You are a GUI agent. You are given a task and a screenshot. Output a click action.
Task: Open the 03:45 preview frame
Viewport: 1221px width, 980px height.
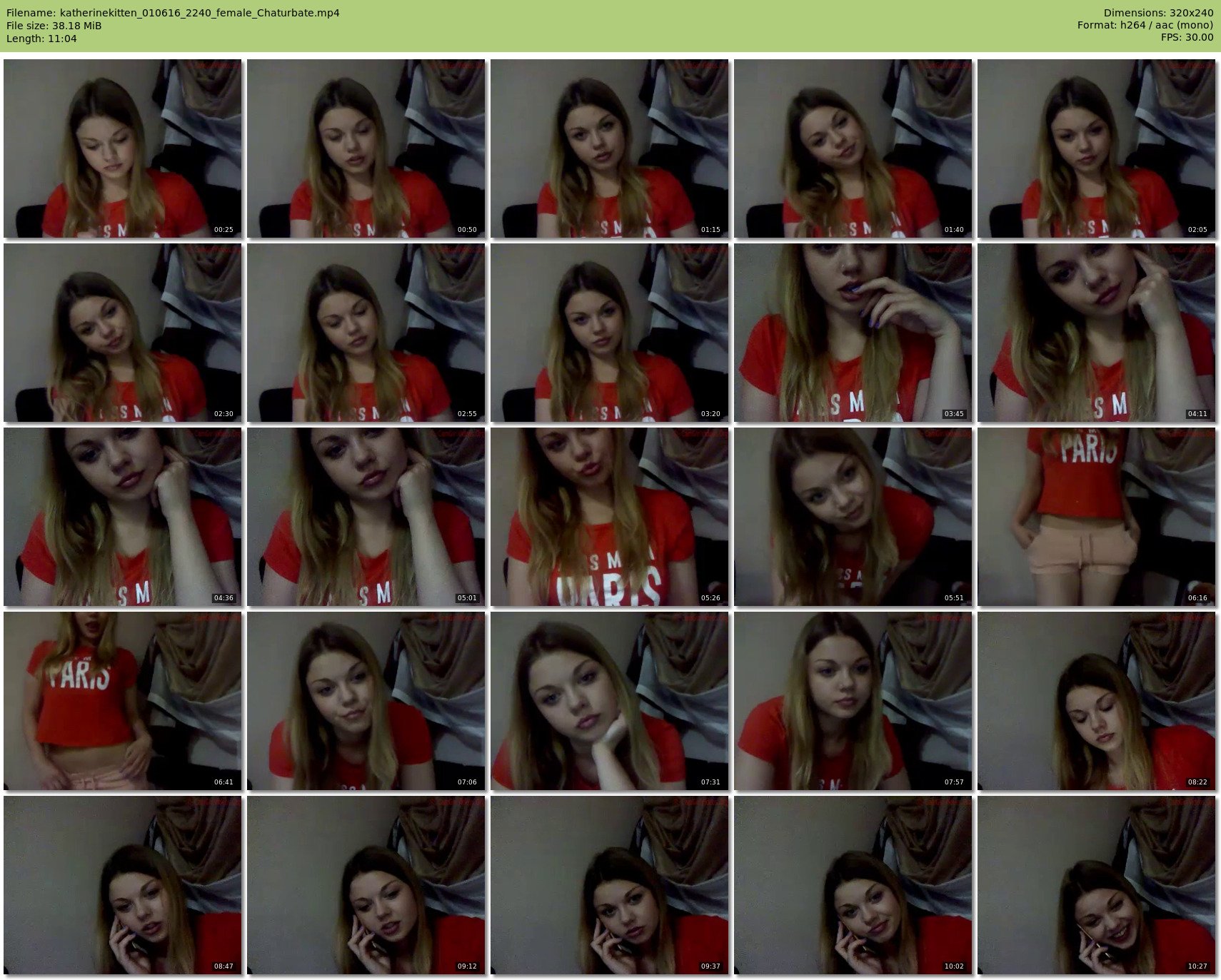point(853,333)
